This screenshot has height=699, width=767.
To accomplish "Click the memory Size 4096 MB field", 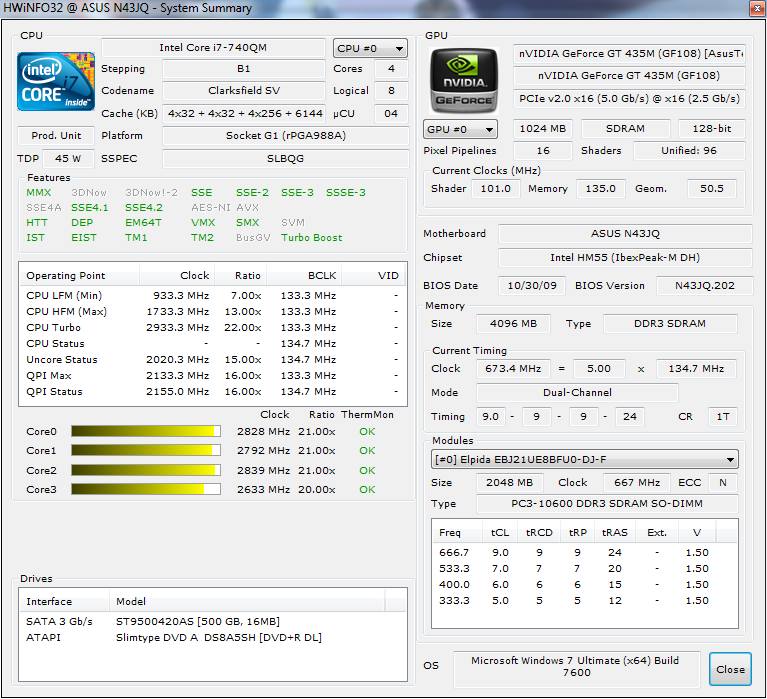I will pyautogui.click(x=513, y=324).
